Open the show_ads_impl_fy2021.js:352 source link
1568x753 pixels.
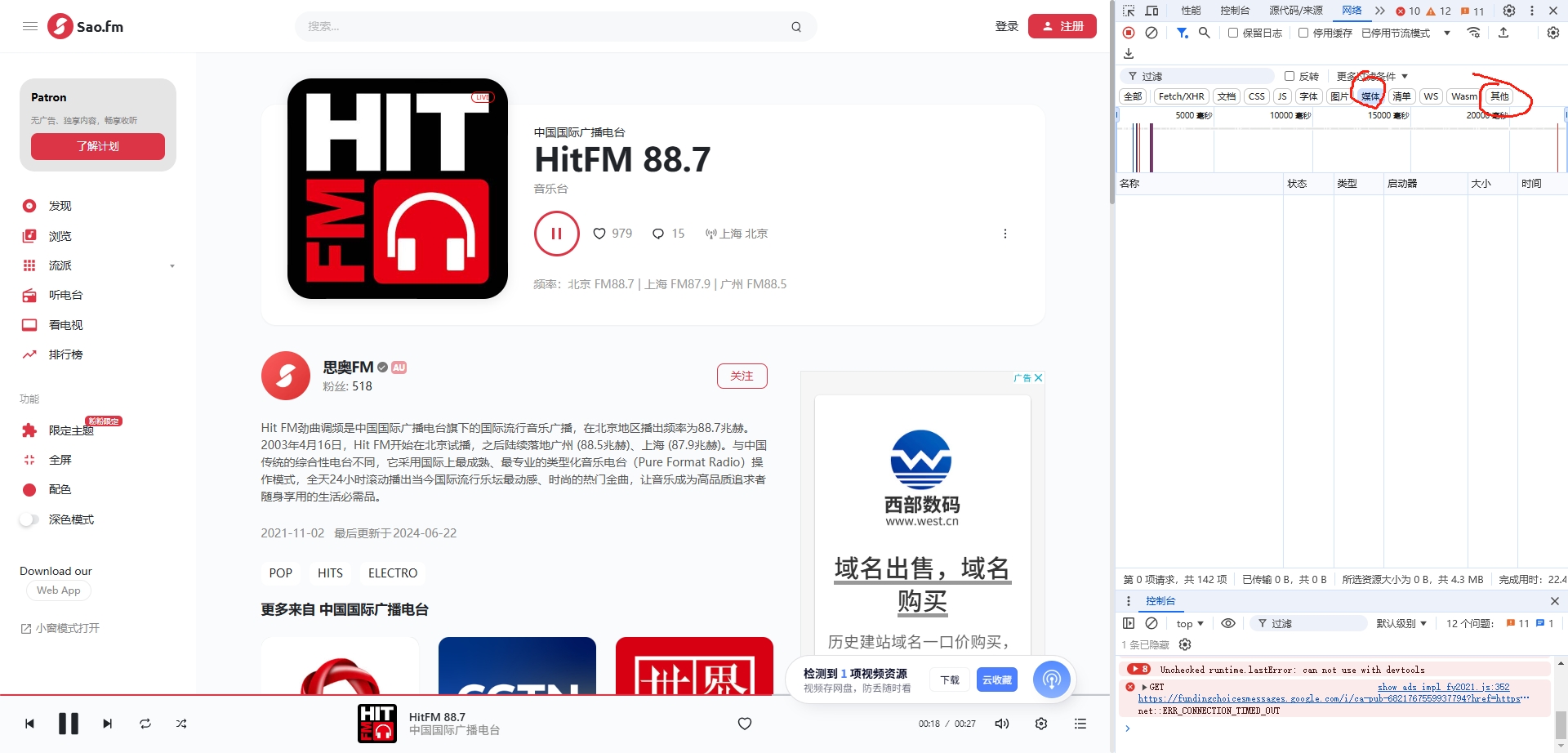(x=1444, y=687)
